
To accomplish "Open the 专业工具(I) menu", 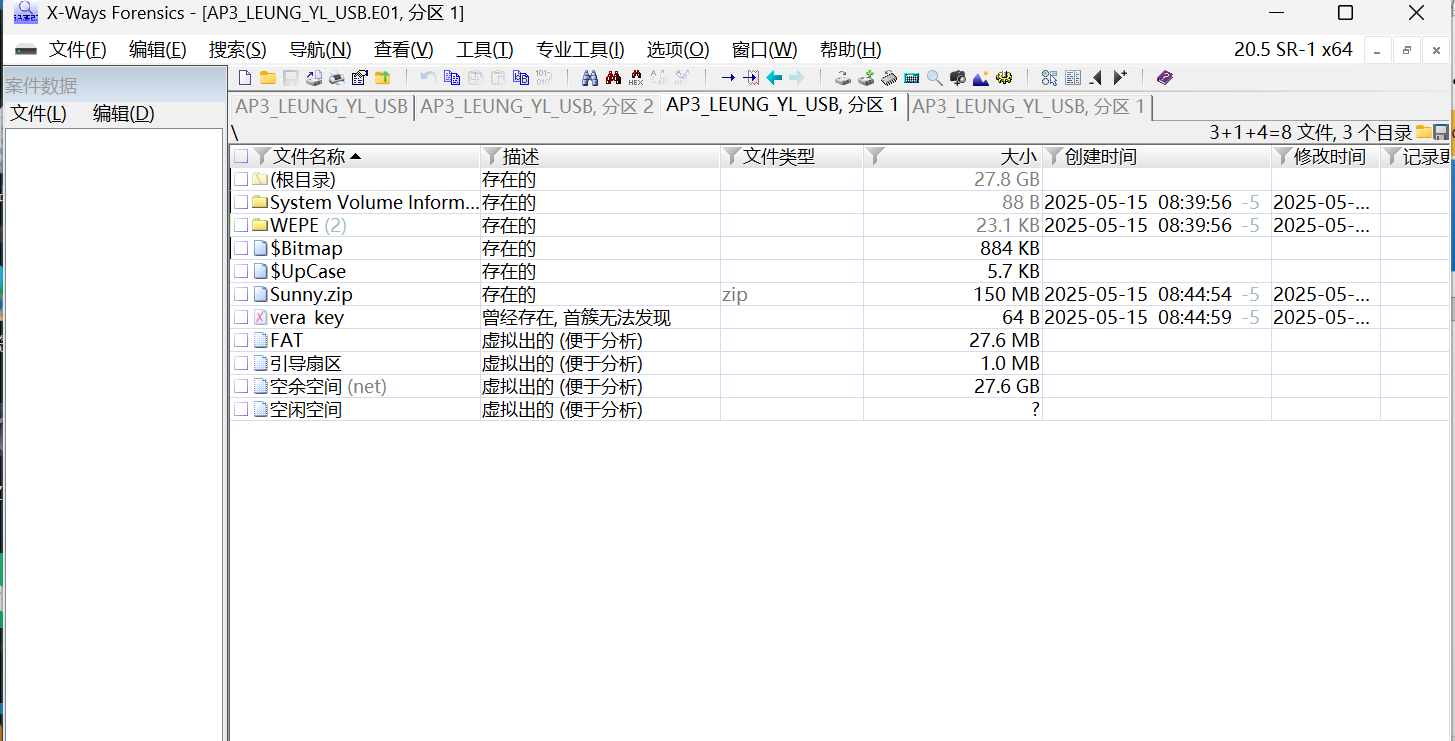I will (580, 50).
